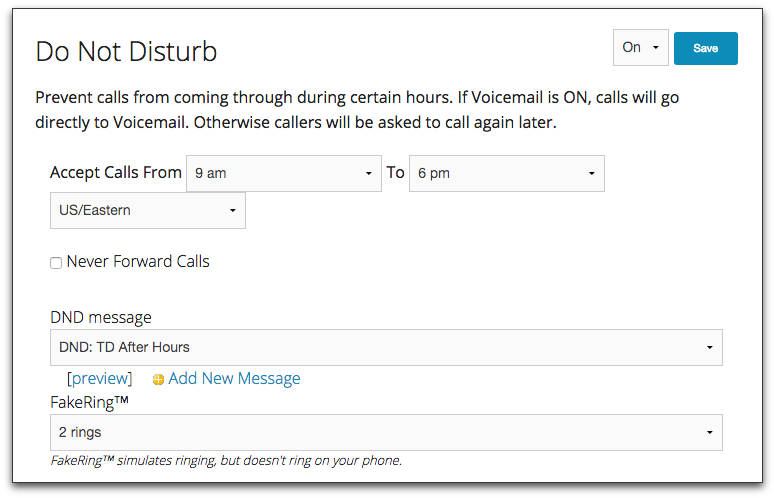Click the arrow icon of the DND message selector
This screenshot has width=774, height=498.
(709, 347)
